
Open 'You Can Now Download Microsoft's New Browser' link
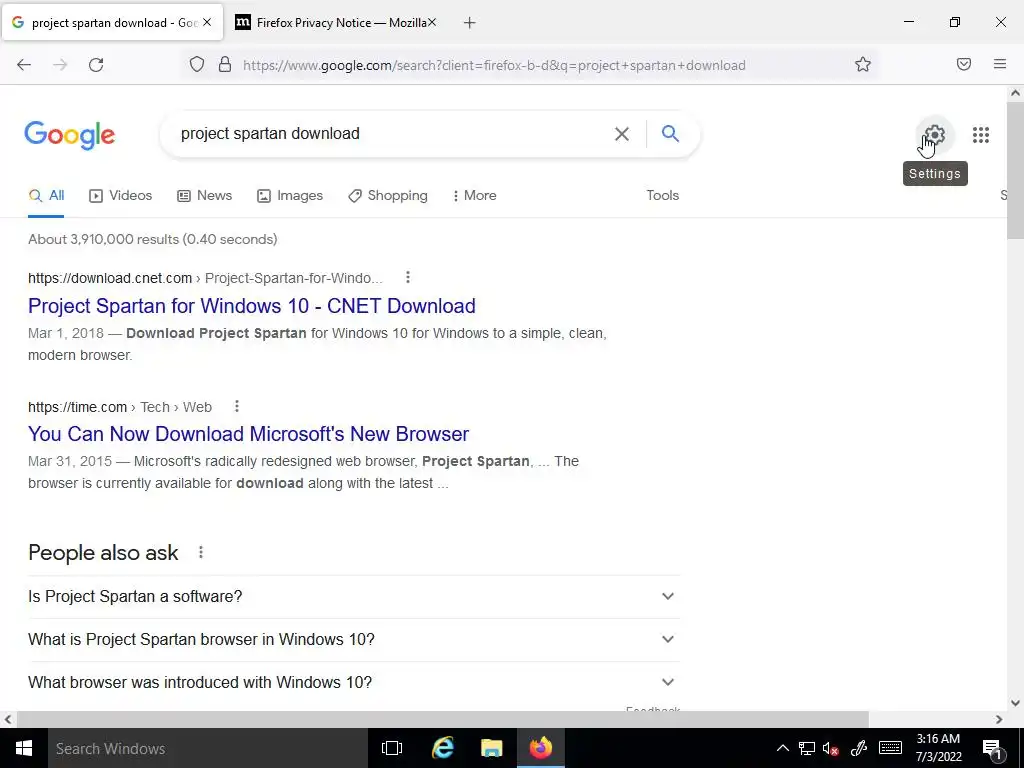(x=248, y=434)
